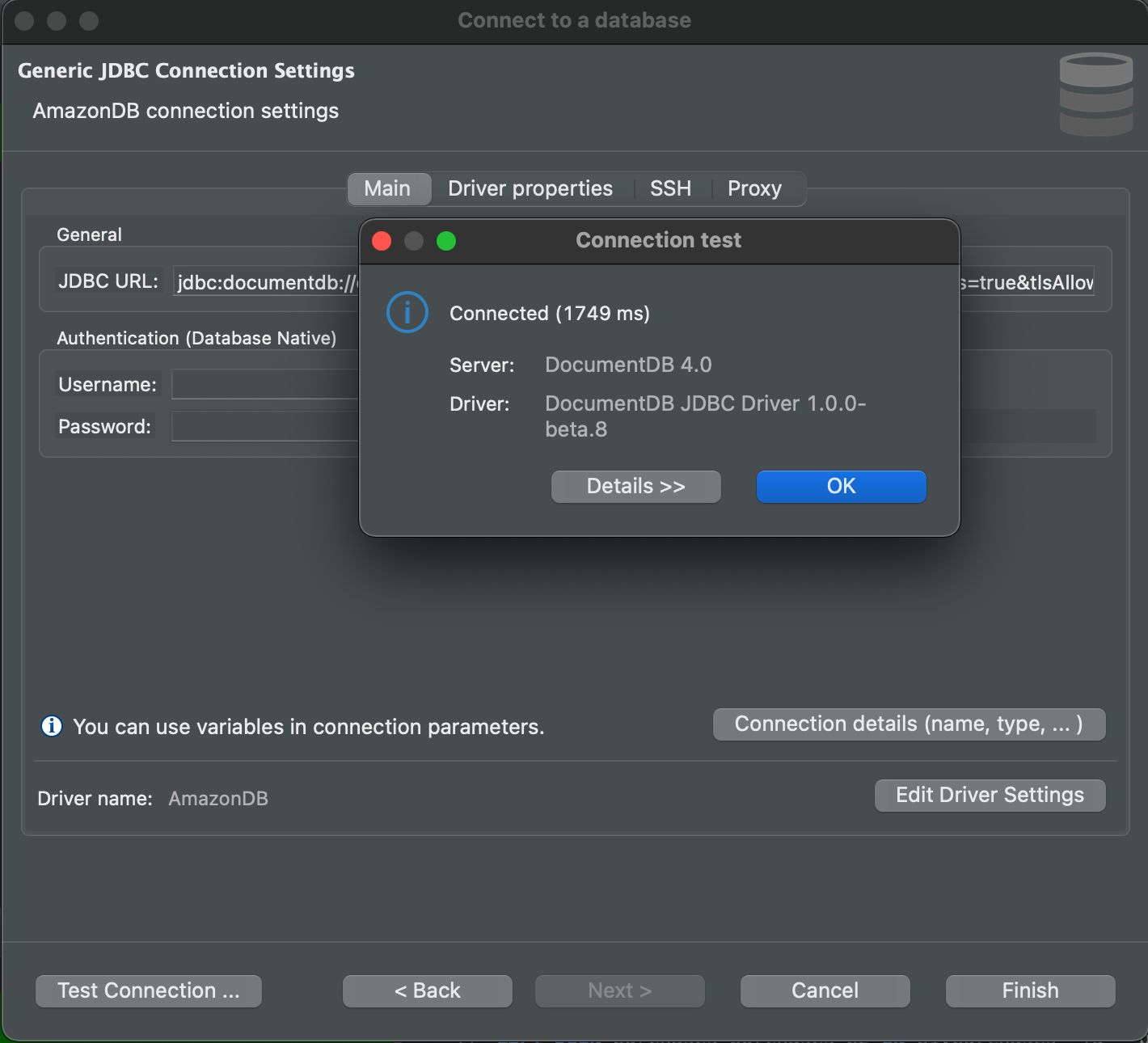The image size is (1148, 1043).
Task: Click the info icon in Connection test dialog
Action: tap(407, 312)
